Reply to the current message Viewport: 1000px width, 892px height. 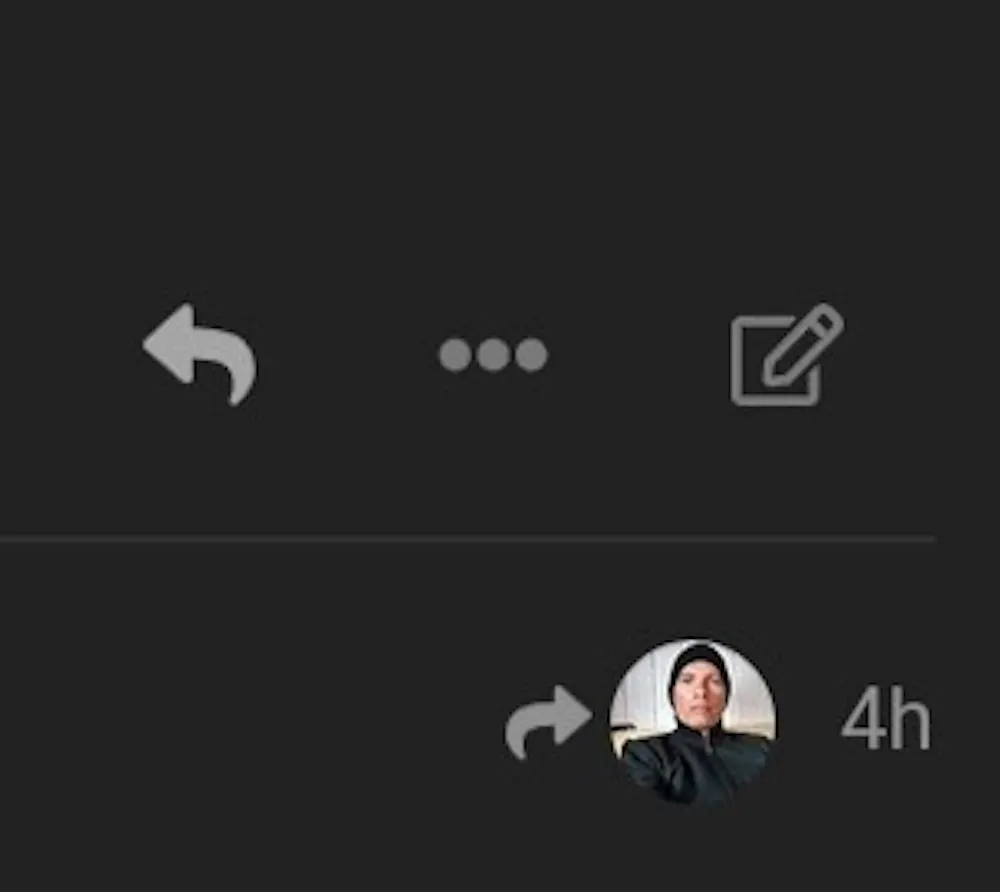coord(200,354)
